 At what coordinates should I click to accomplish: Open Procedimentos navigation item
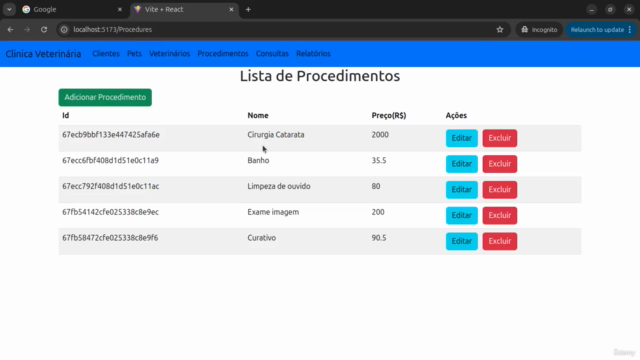point(223,53)
